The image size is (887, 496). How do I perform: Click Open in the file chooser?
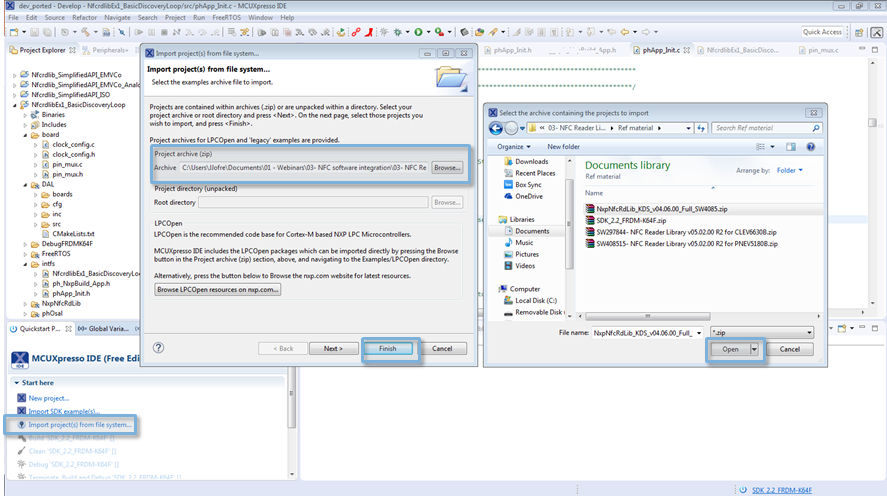pyautogui.click(x=730, y=350)
